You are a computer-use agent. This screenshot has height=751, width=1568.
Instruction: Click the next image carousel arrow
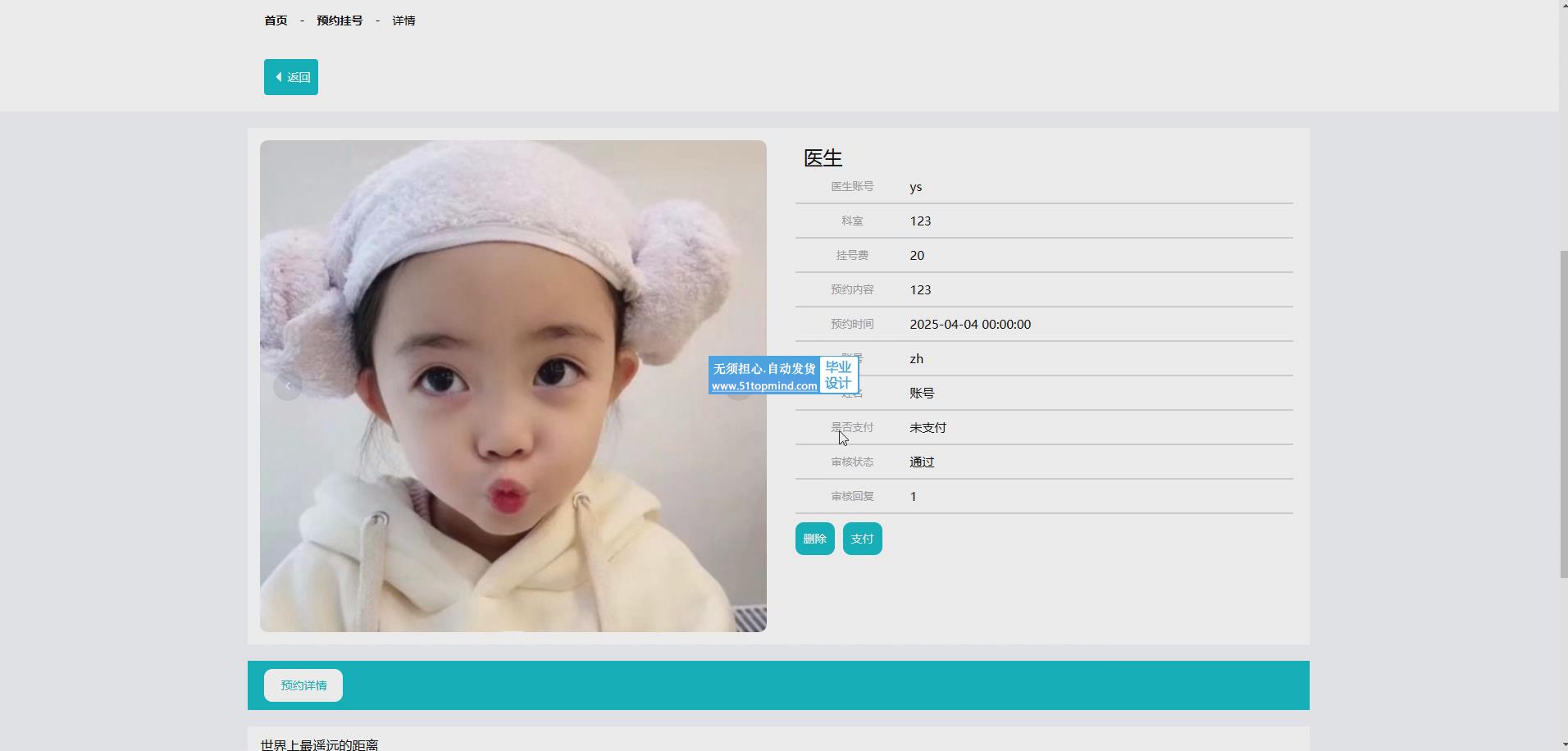tap(738, 386)
